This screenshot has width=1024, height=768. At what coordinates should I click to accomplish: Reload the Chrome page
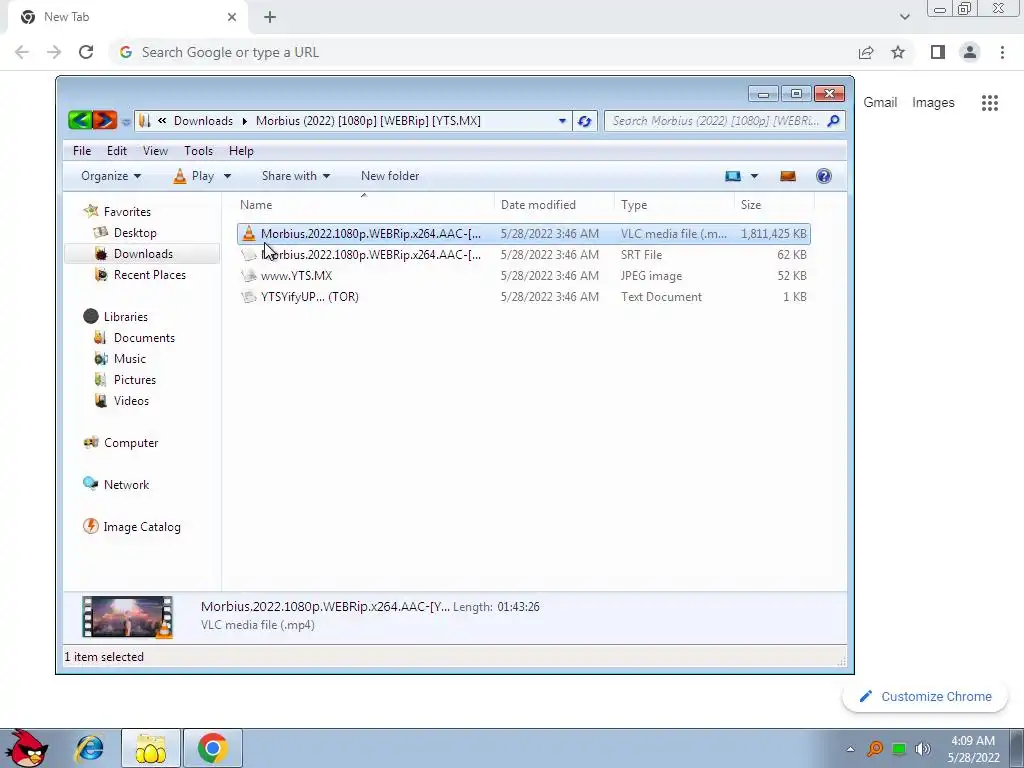(x=86, y=52)
